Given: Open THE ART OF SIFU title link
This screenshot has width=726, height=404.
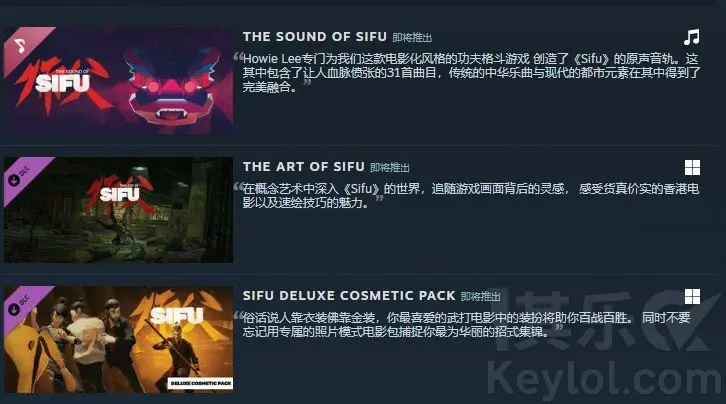Looking at the screenshot, I should coord(304,167).
